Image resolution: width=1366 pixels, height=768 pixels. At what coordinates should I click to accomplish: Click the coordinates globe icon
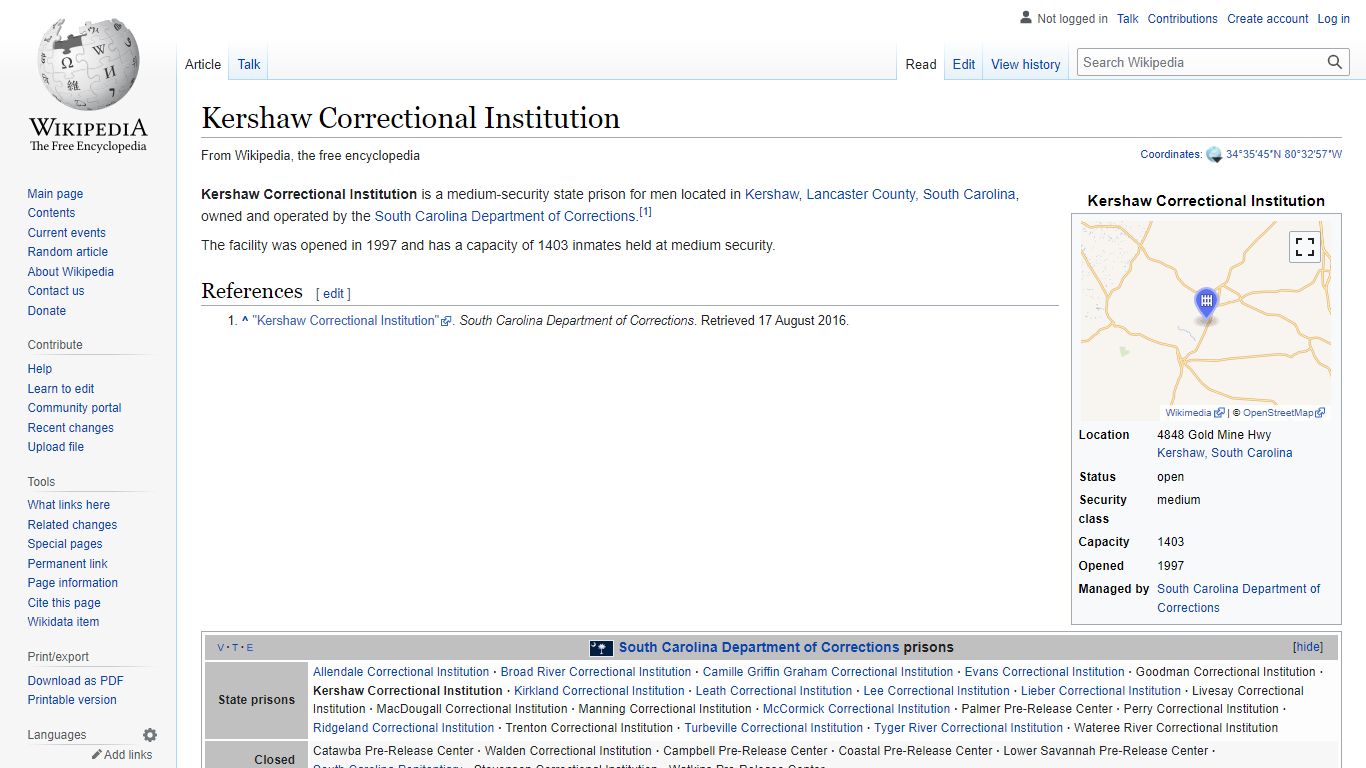(1214, 155)
